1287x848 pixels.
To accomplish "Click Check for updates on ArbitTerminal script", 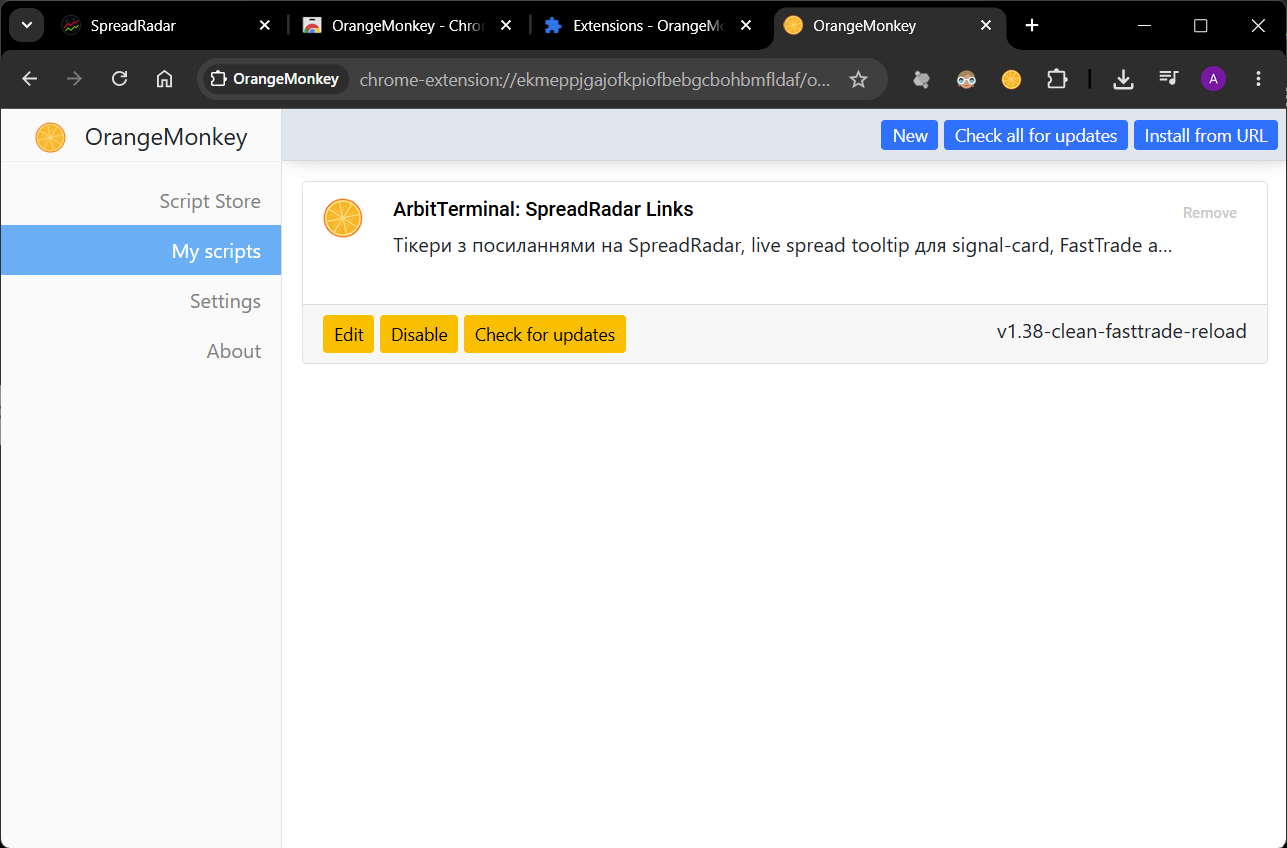I will [x=545, y=334].
